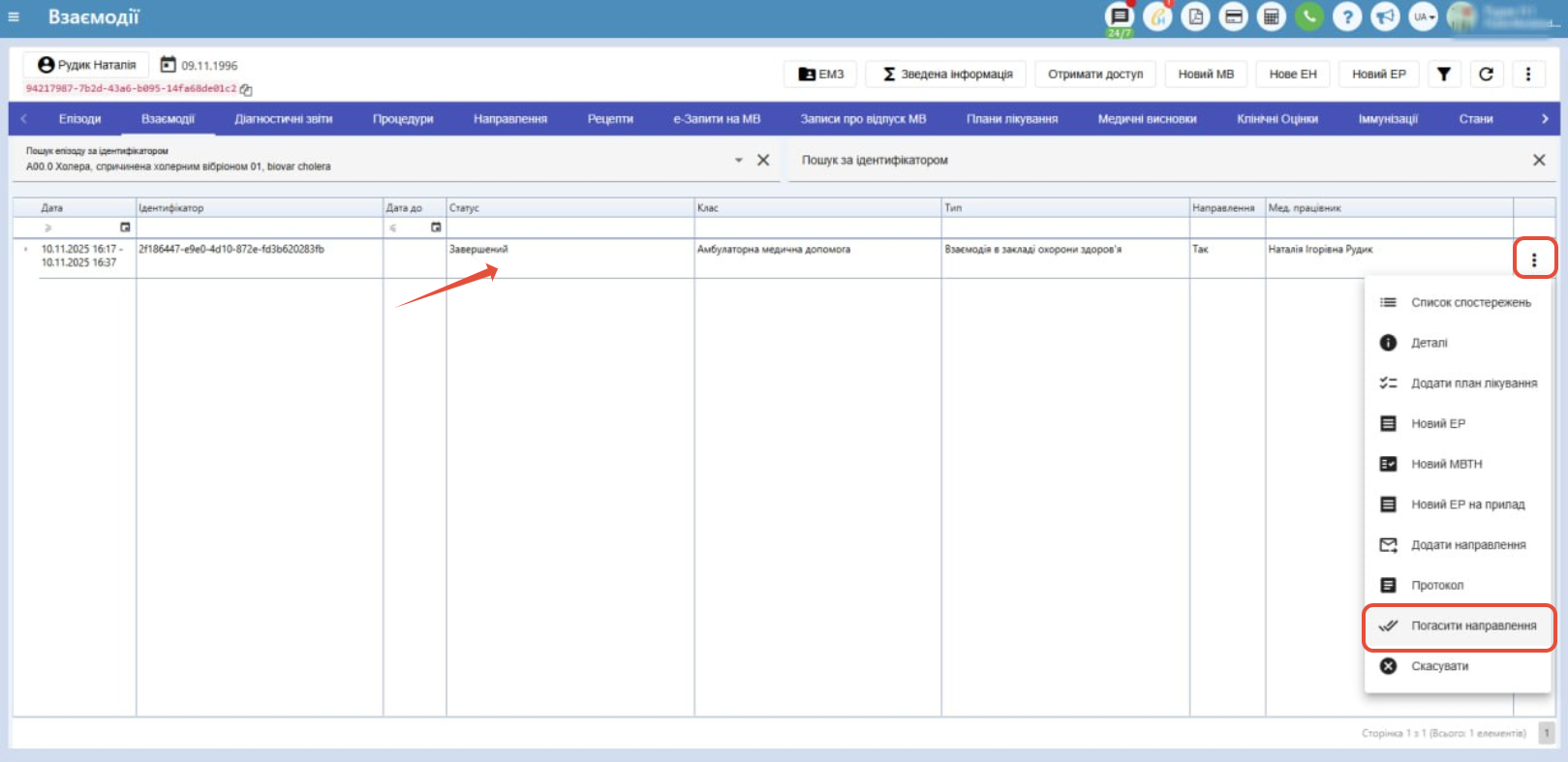Select Додати план лікування menu item
Image resolution: width=1568 pixels, height=762 pixels.
(1459, 383)
